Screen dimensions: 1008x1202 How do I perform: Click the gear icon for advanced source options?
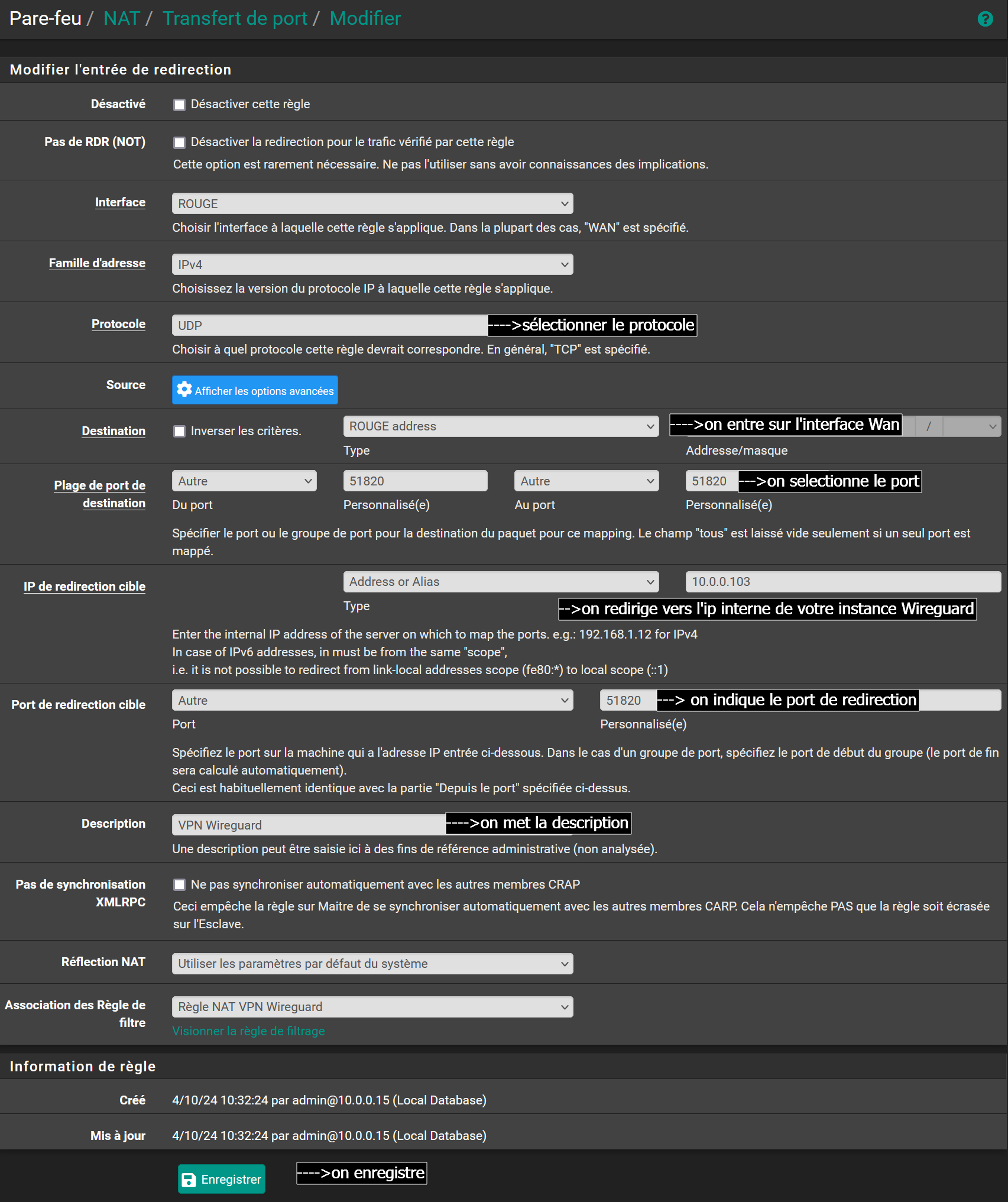[x=184, y=390]
